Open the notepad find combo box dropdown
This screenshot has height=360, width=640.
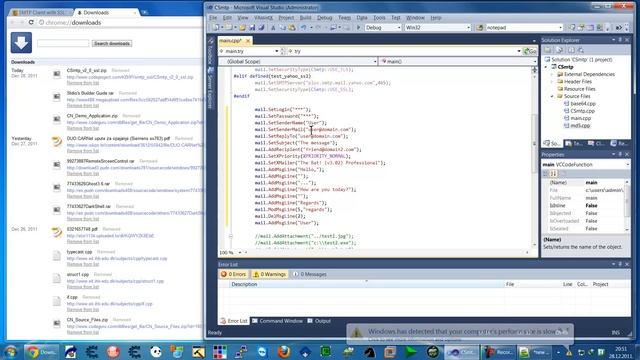(560, 28)
